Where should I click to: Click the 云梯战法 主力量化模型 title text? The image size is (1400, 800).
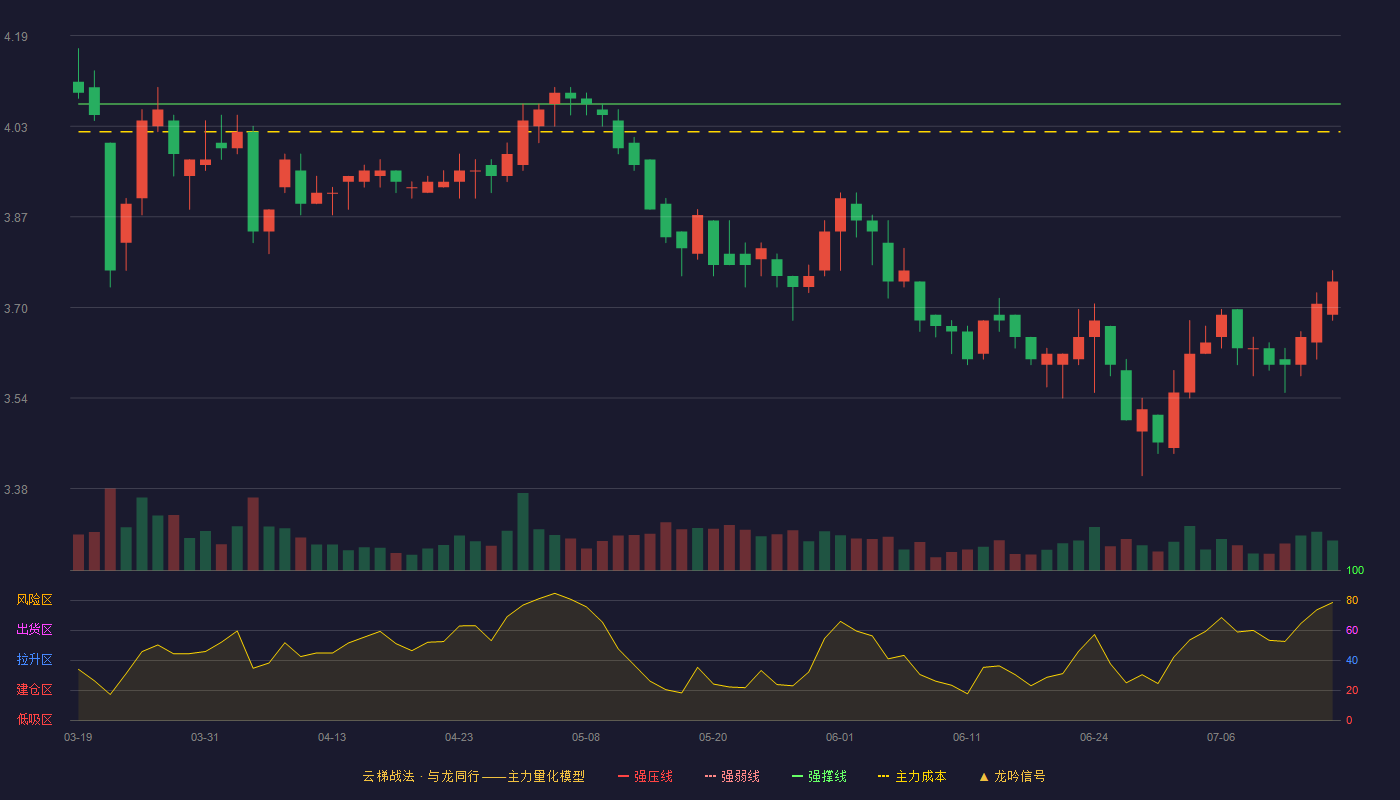(x=473, y=776)
